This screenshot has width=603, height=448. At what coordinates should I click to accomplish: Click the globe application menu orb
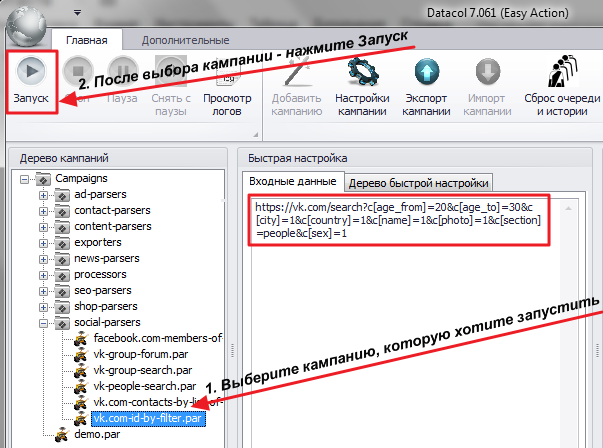point(27,26)
